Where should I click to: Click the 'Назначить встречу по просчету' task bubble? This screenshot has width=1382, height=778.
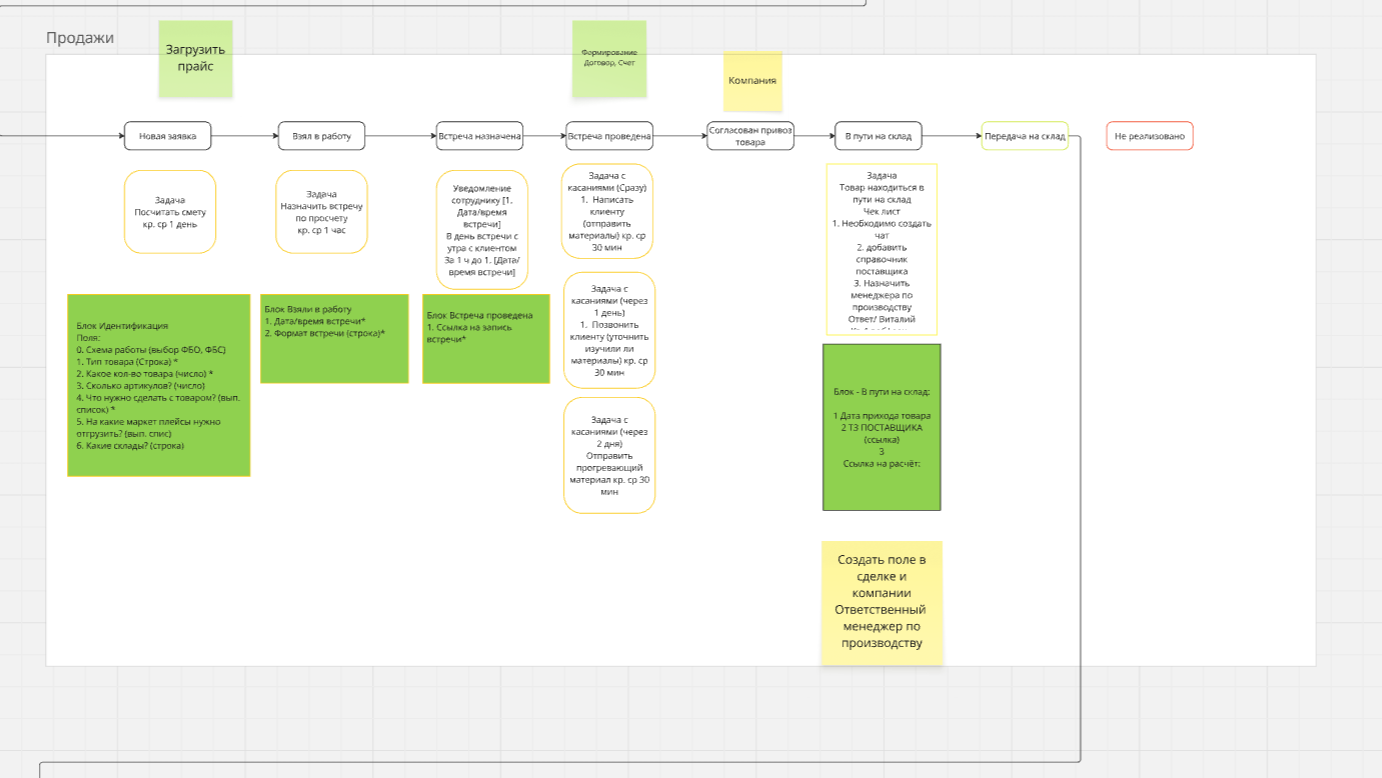(x=322, y=212)
